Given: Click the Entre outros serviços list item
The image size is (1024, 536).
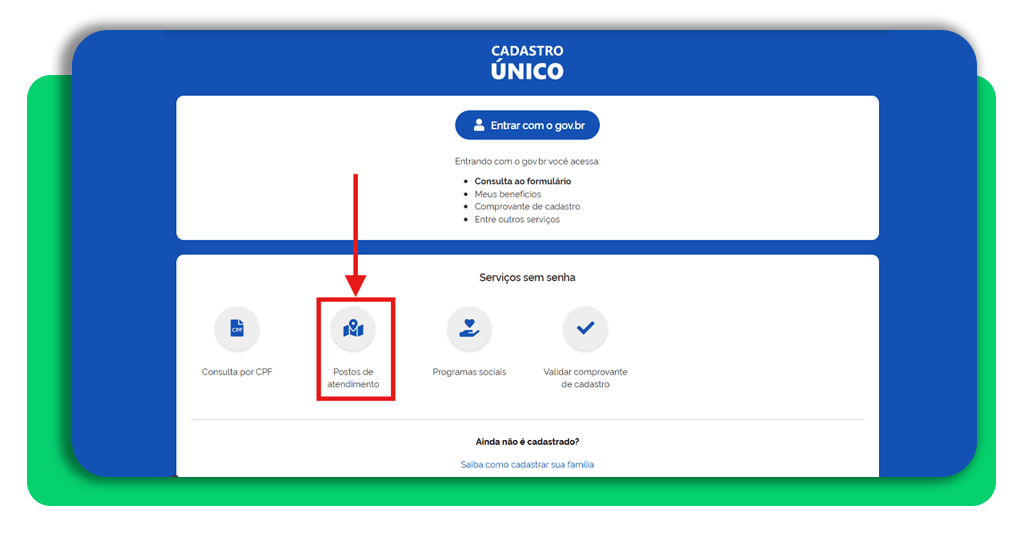Looking at the screenshot, I should [x=517, y=219].
